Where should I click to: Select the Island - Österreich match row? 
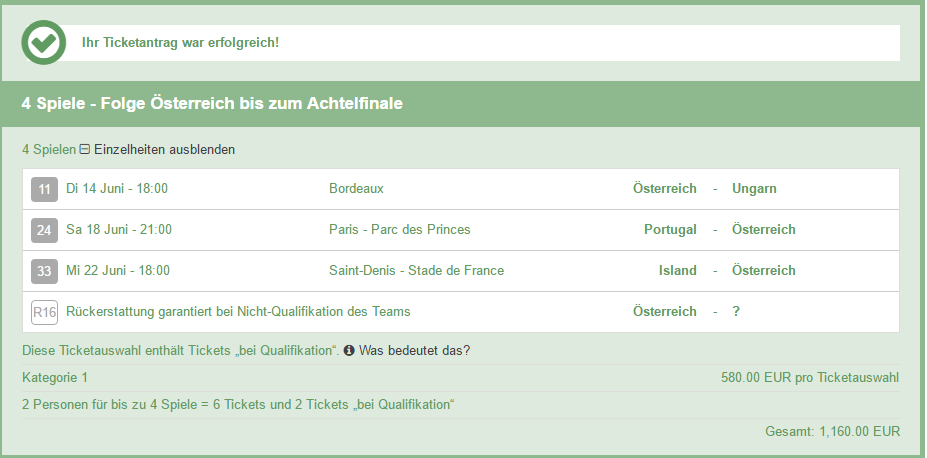point(461,271)
